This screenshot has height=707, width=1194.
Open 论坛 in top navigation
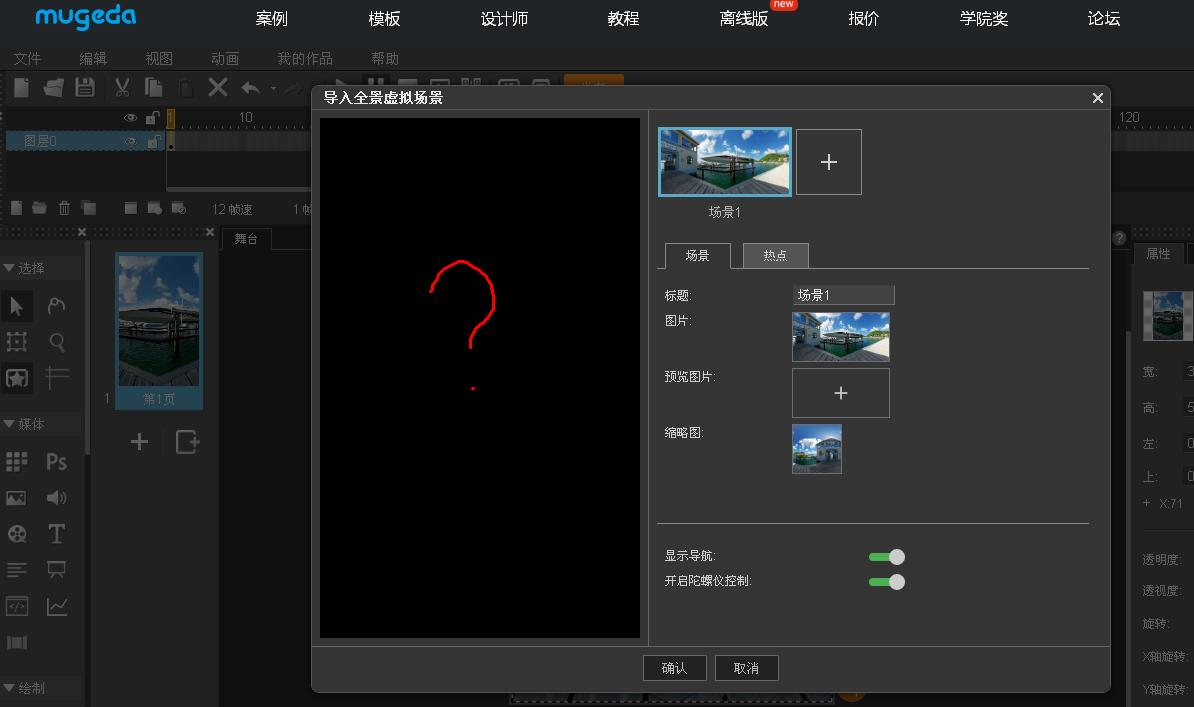point(1103,19)
